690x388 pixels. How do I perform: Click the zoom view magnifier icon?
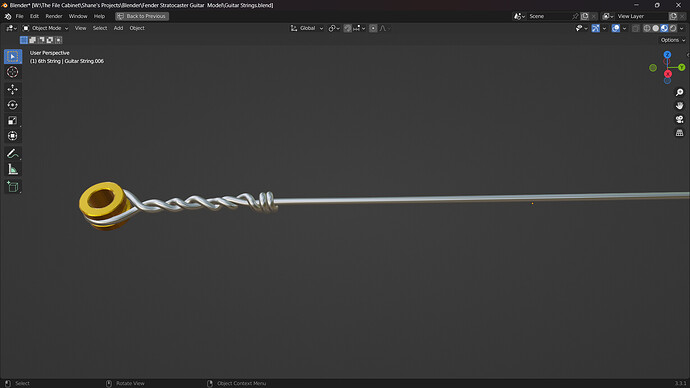click(x=679, y=92)
